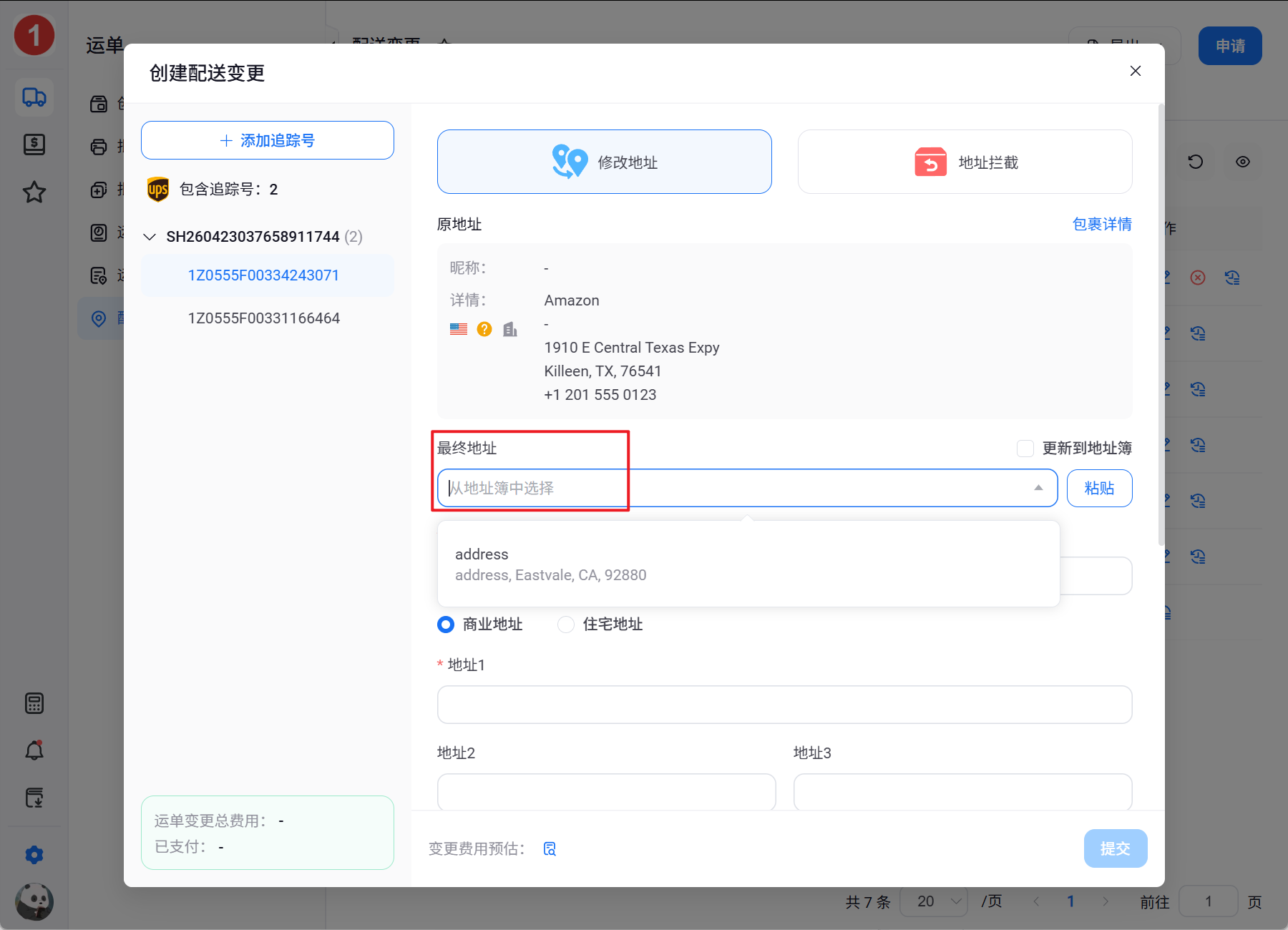This screenshot has width=1288, height=930.
Task: Open favorites star icon in sidebar
Action: pos(34,192)
